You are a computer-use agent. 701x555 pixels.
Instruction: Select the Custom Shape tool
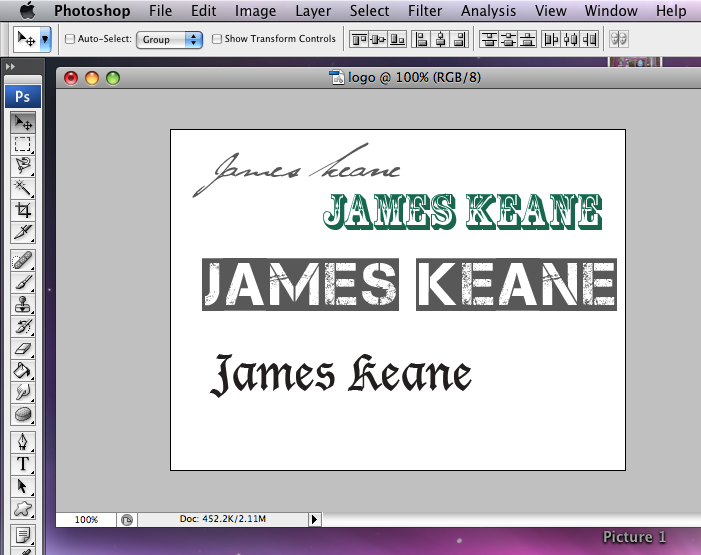click(23, 508)
